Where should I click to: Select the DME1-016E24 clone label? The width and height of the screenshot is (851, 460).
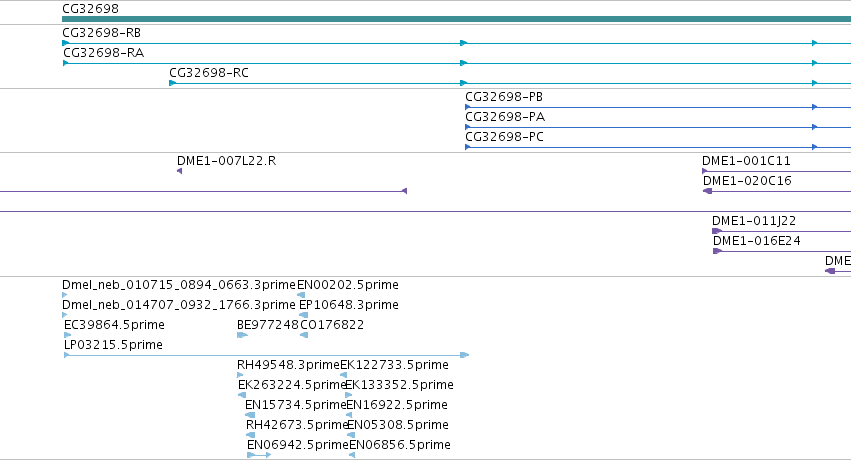(x=757, y=241)
